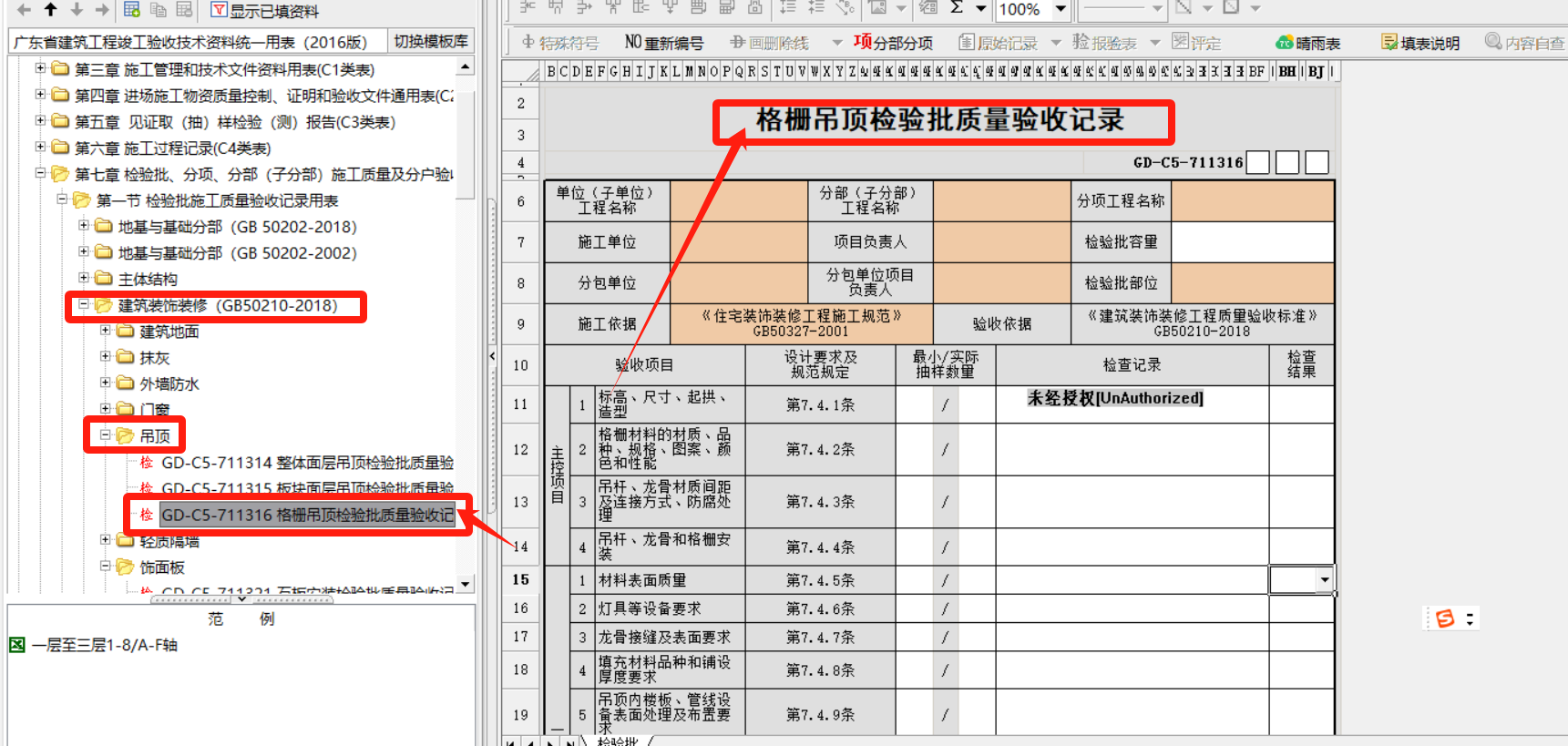Select GD-C5-711314 整体面层吊顶 tree item
Screen dimensions: 1568x746
pyautogui.click(x=307, y=463)
